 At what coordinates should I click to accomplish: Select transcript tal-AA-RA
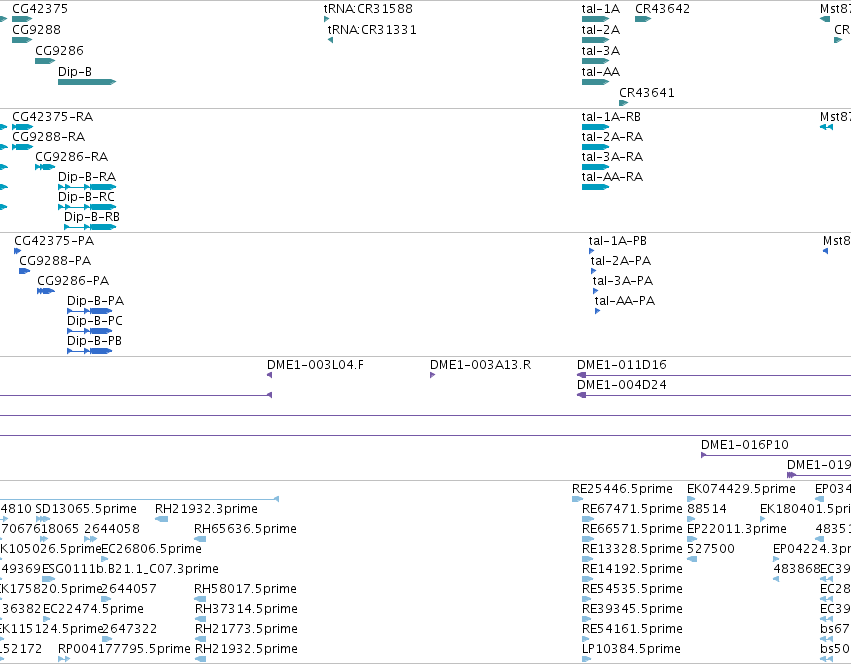612,176
